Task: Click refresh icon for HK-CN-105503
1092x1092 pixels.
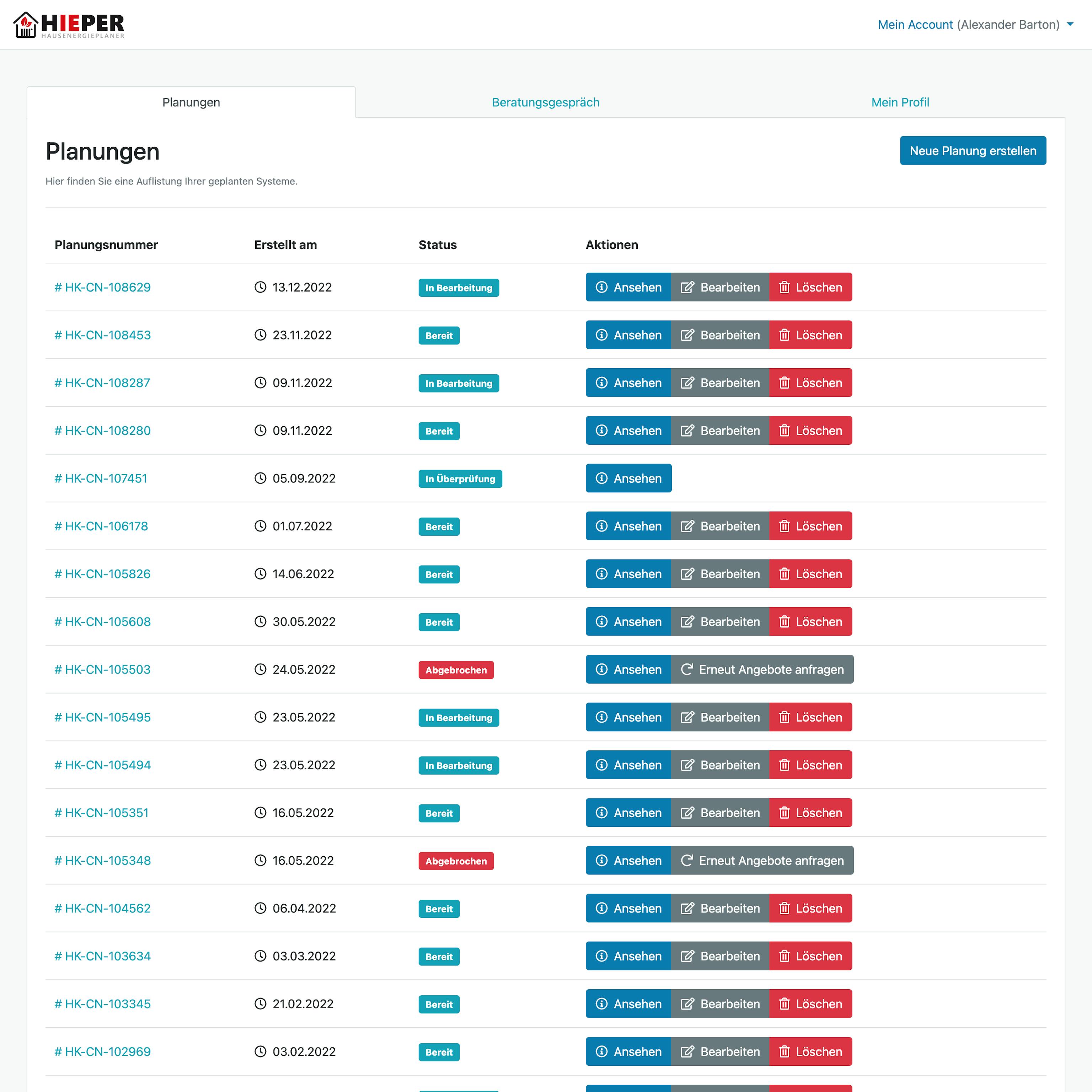Action: [687, 669]
